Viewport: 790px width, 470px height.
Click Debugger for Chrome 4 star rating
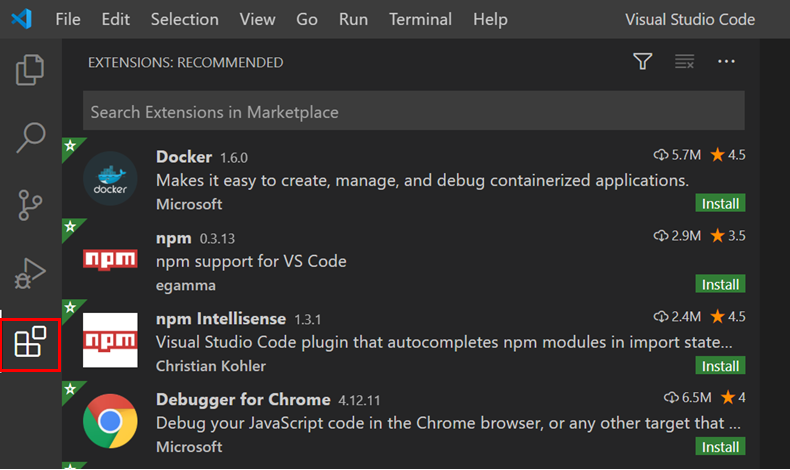click(x=733, y=397)
